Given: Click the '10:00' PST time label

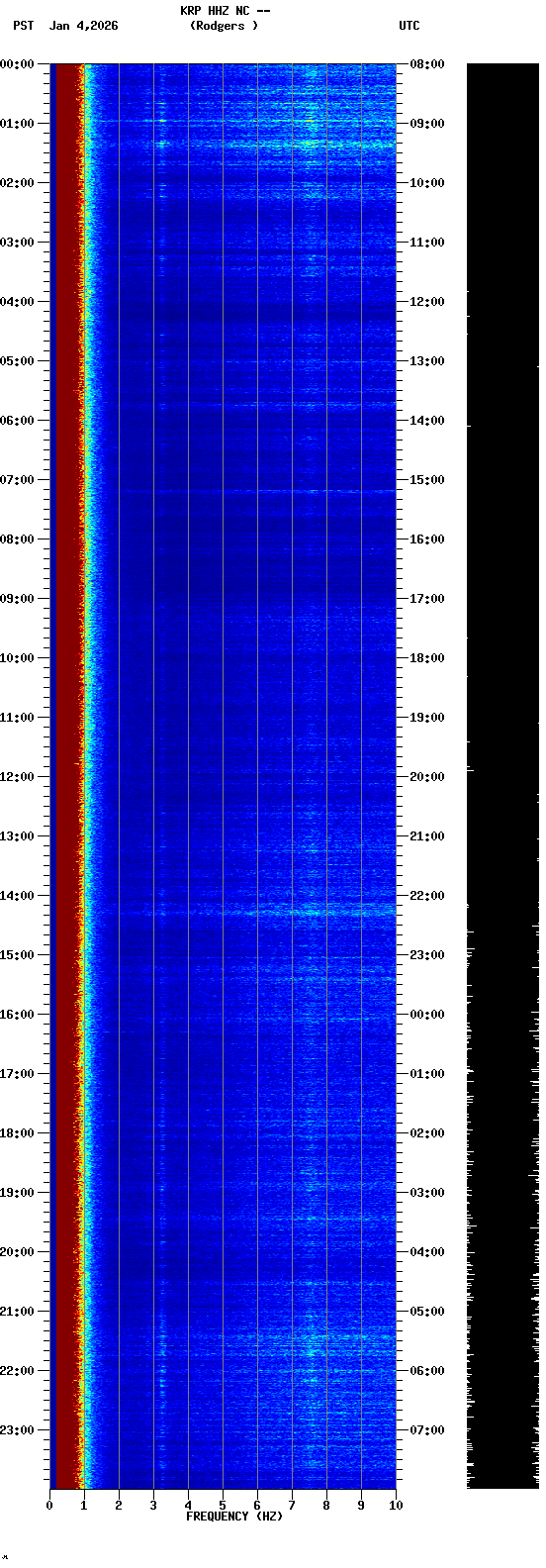Looking at the screenshot, I should tap(18, 658).
